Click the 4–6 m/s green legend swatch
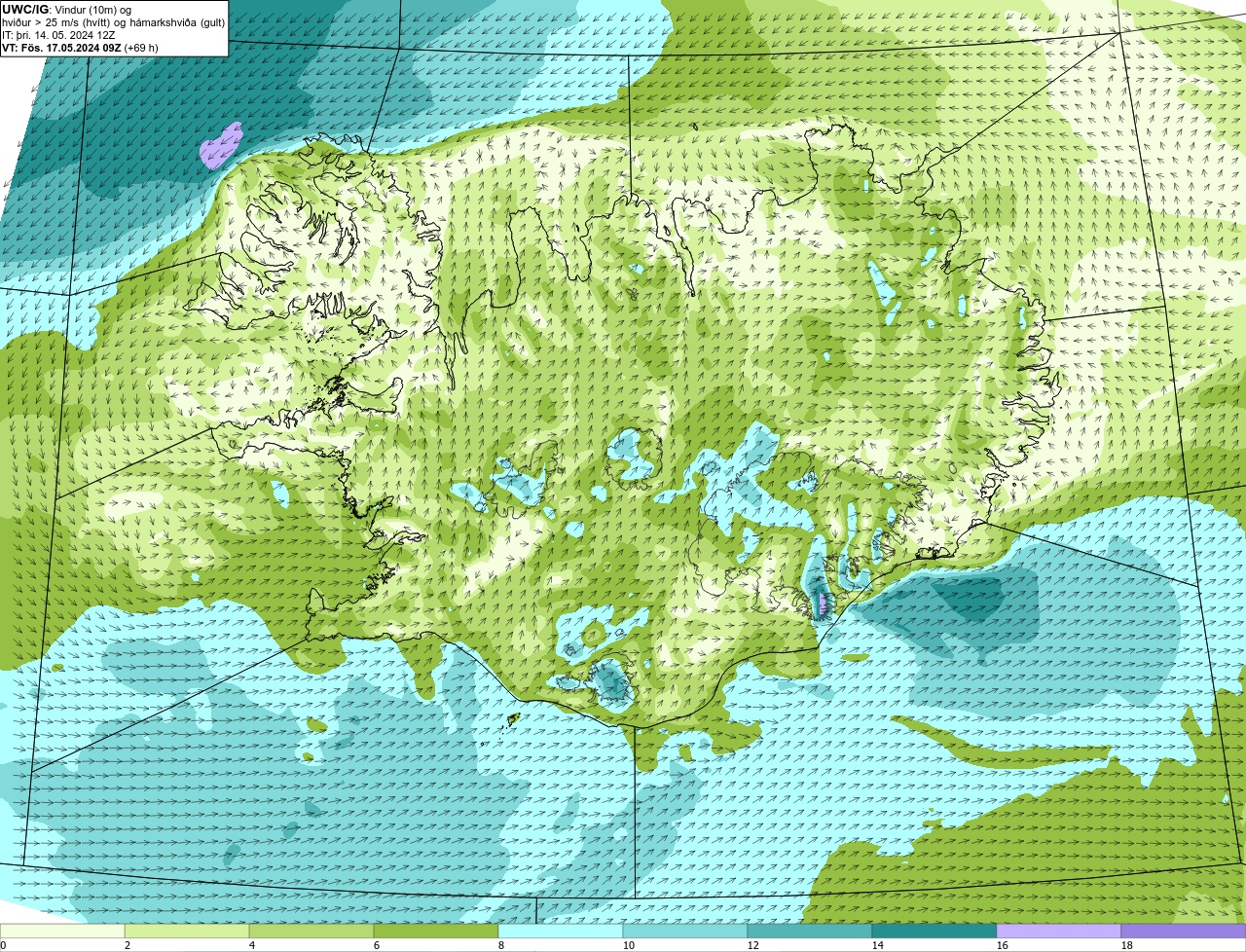This screenshot has width=1246, height=952. tap(311, 931)
